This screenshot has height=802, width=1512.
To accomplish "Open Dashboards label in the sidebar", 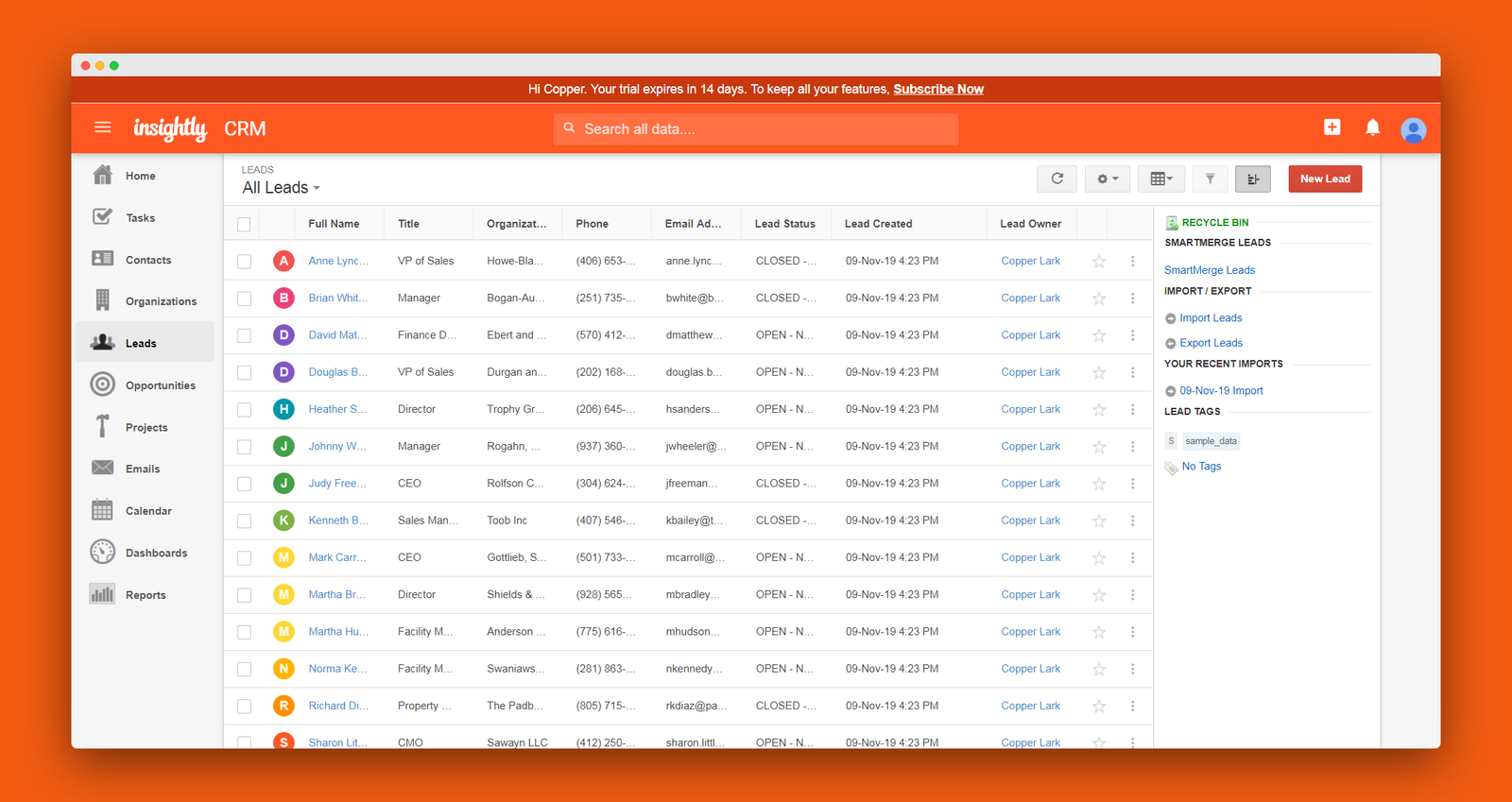I will tap(156, 553).
